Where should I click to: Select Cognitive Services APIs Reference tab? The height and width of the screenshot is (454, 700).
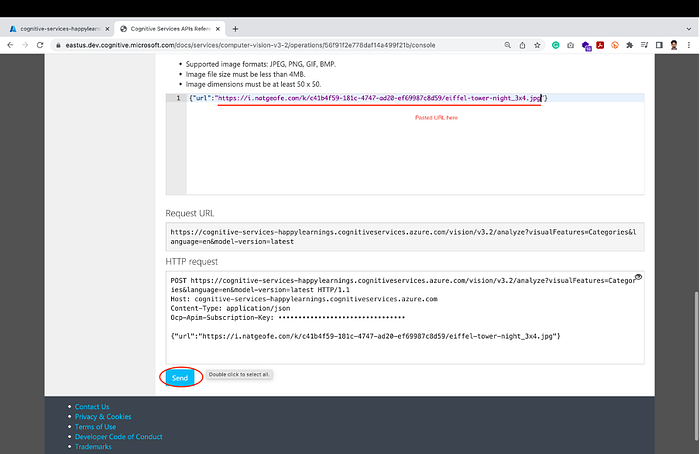170,29
